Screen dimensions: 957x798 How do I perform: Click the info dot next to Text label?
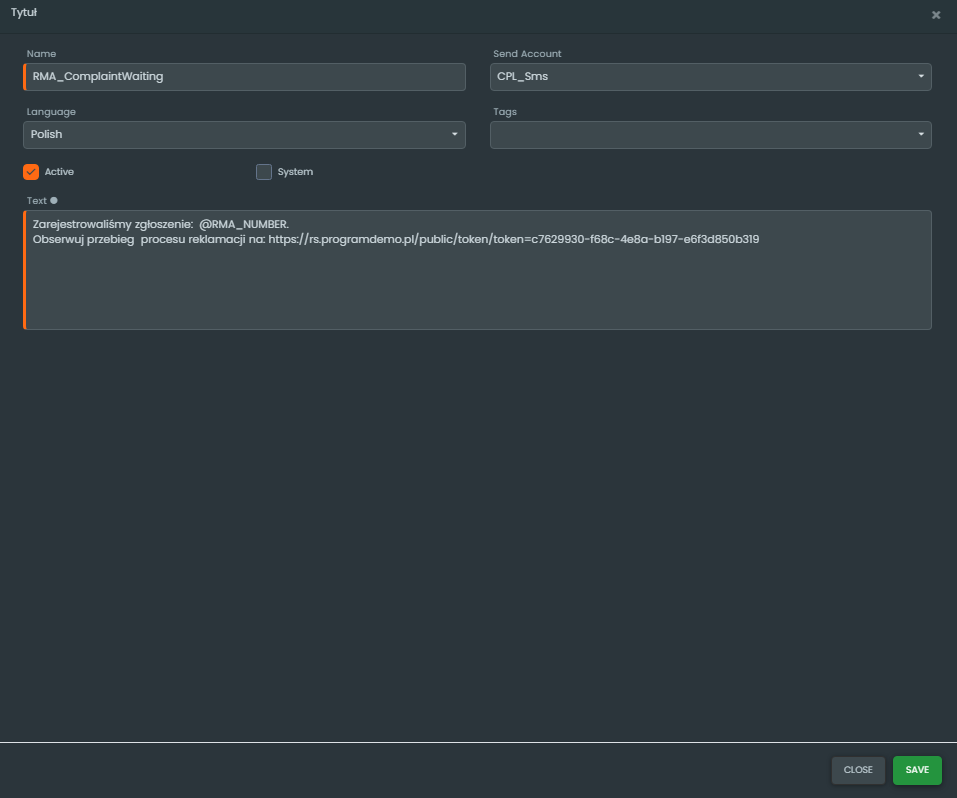[54, 200]
